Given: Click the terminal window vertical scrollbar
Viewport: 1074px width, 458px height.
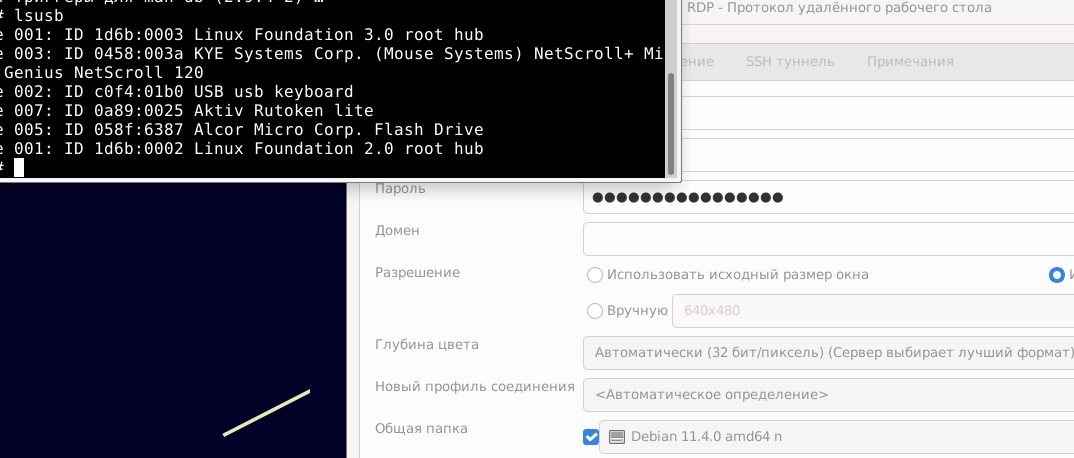Looking at the screenshot, I should coord(671,123).
